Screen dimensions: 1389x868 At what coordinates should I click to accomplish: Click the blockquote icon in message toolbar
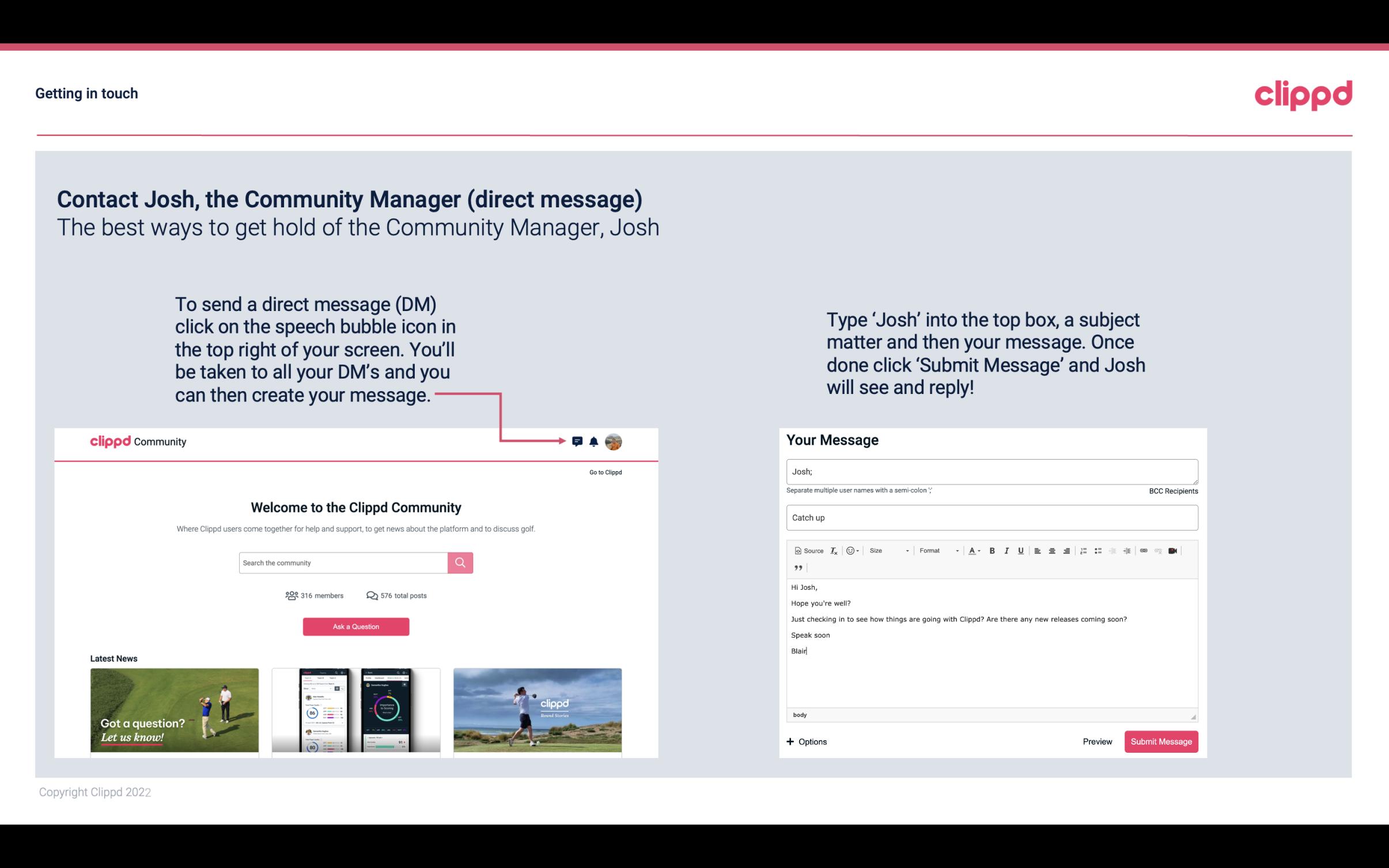pos(796,567)
